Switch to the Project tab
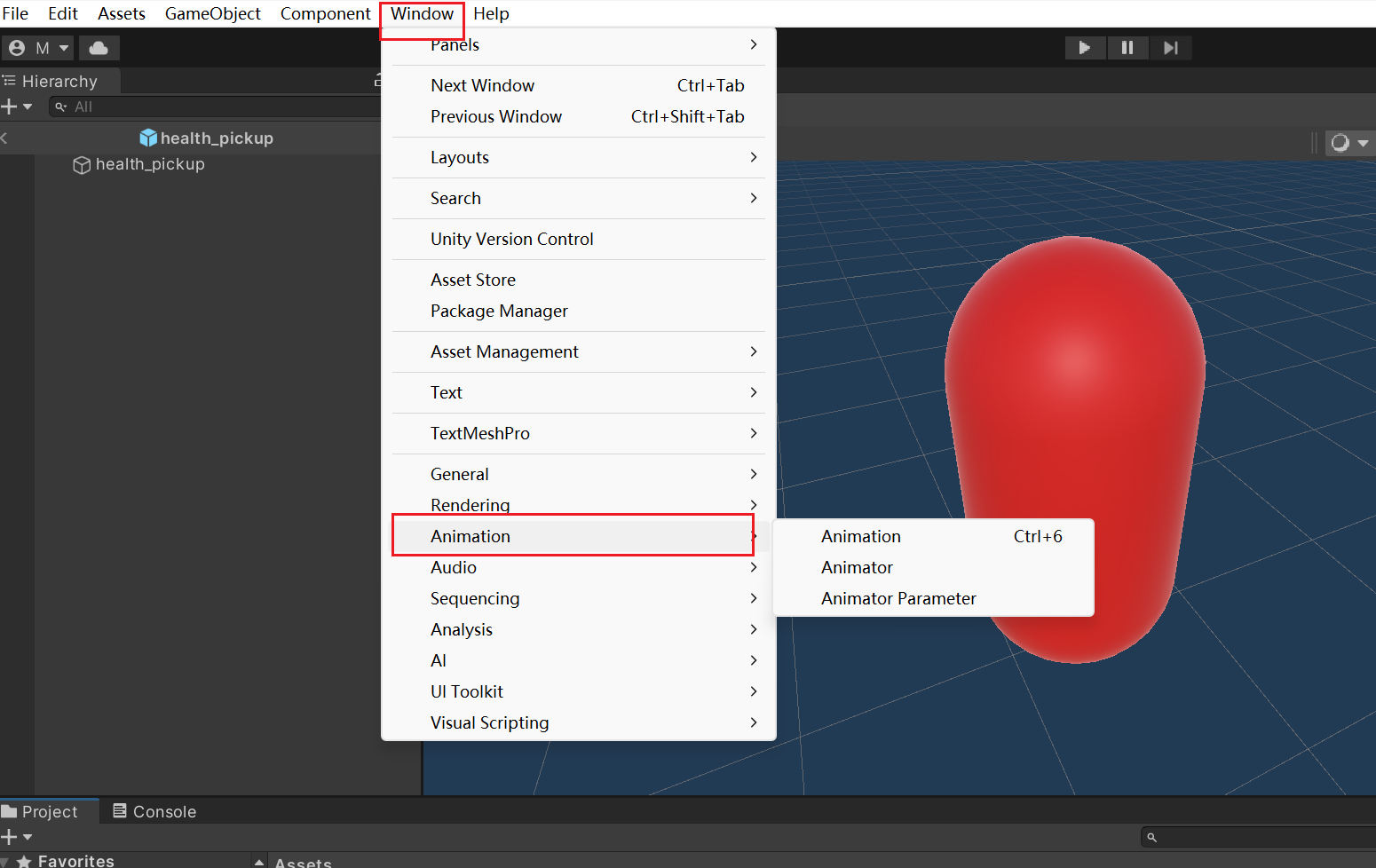The width and height of the screenshot is (1376, 868). point(49,811)
